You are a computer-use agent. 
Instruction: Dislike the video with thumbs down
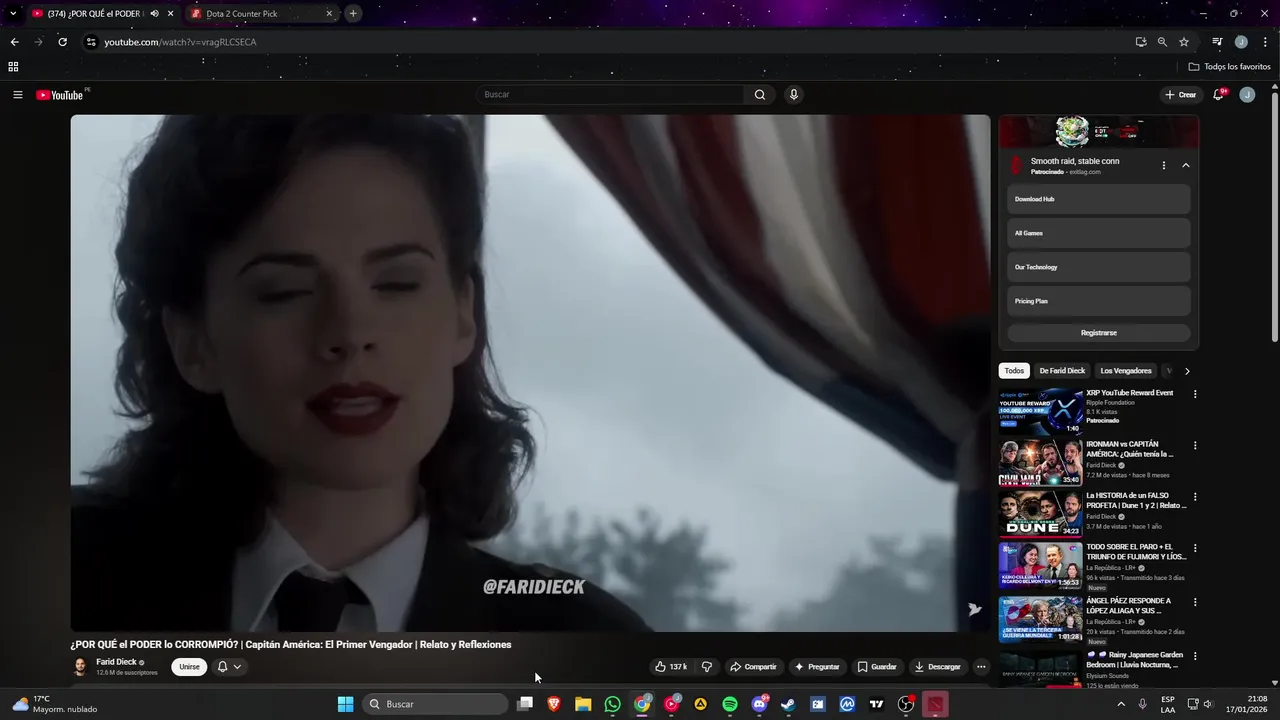coord(706,667)
